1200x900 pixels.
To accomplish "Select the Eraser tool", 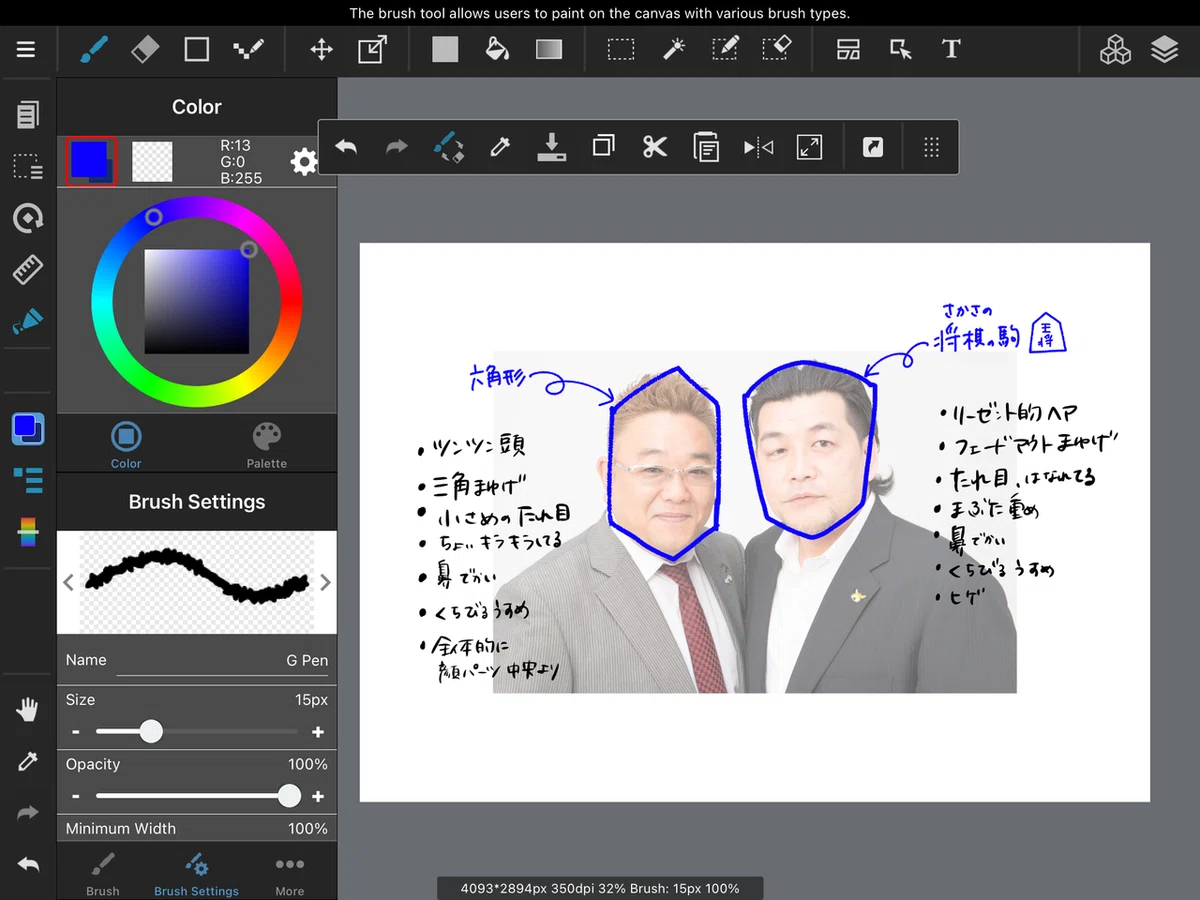I will point(146,49).
